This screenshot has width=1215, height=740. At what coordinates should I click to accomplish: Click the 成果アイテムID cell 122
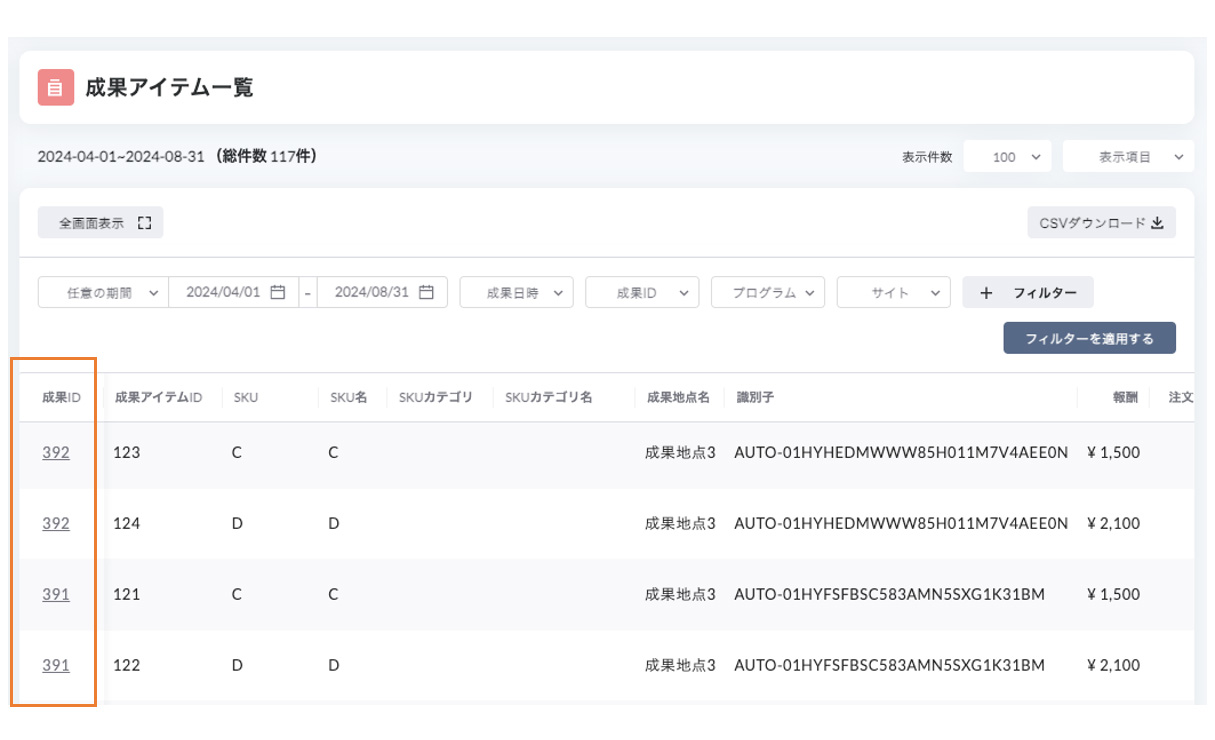pos(127,665)
